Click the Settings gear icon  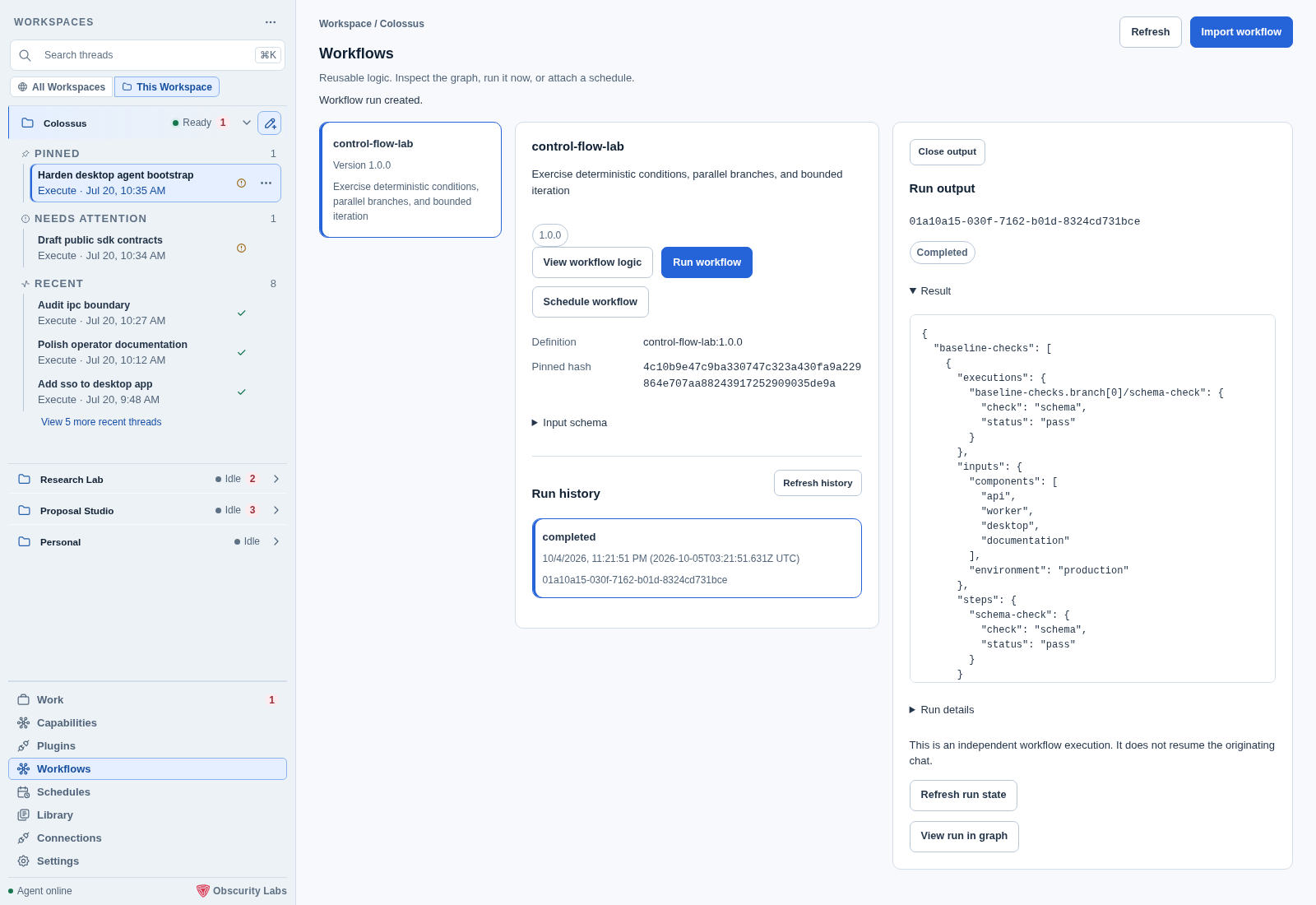(24, 861)
